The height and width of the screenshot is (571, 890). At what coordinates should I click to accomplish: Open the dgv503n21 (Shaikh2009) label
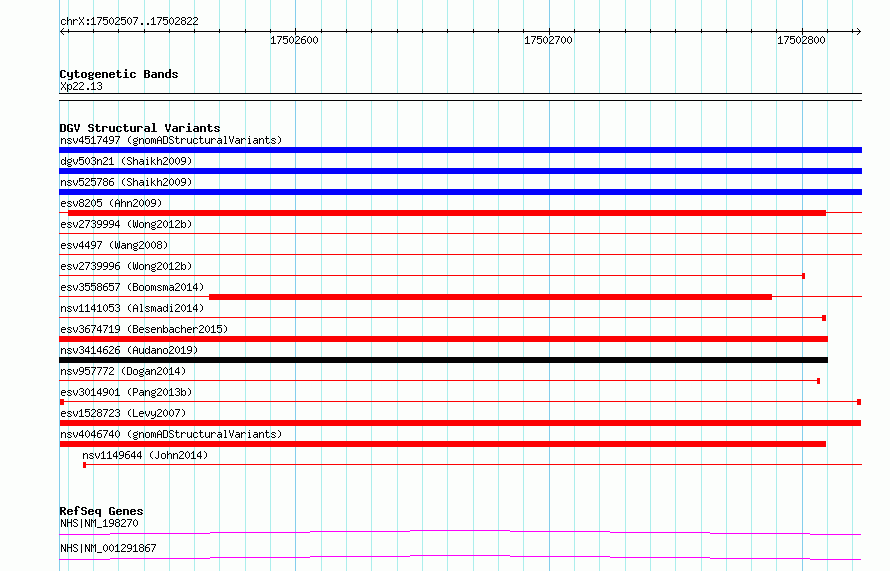[126, 161]
